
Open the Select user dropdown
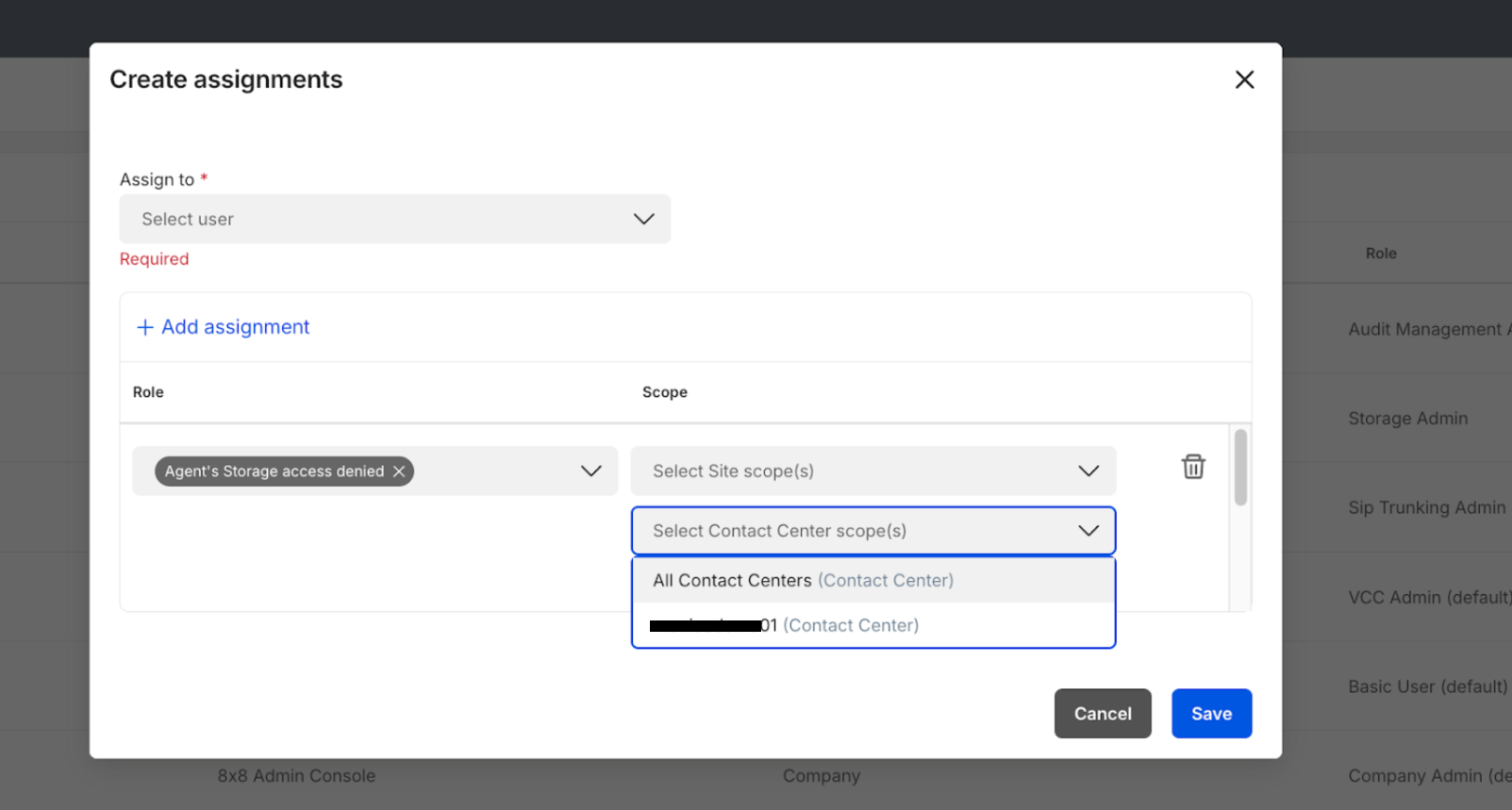tap(394, 219)
